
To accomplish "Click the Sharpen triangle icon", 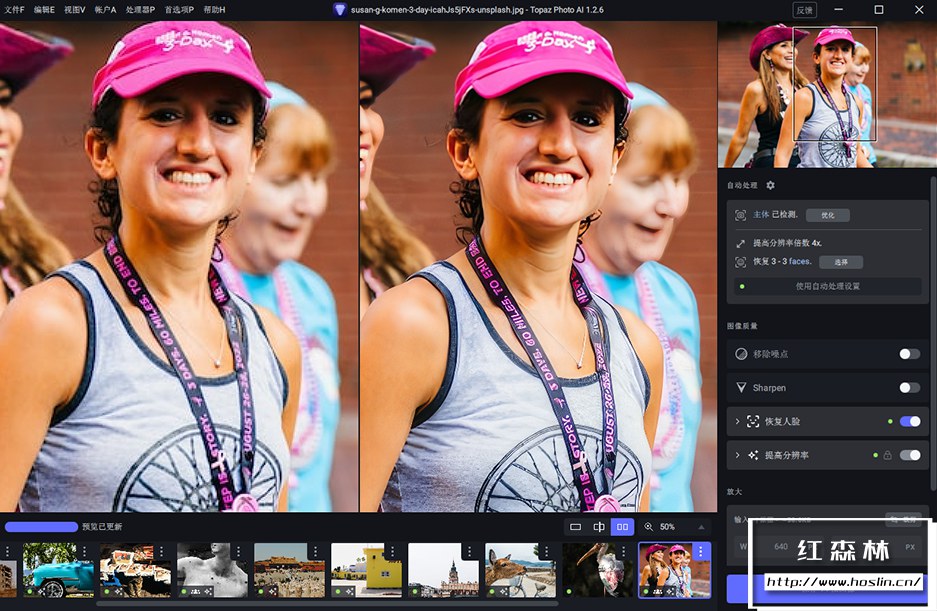I will tap(741, 388).
